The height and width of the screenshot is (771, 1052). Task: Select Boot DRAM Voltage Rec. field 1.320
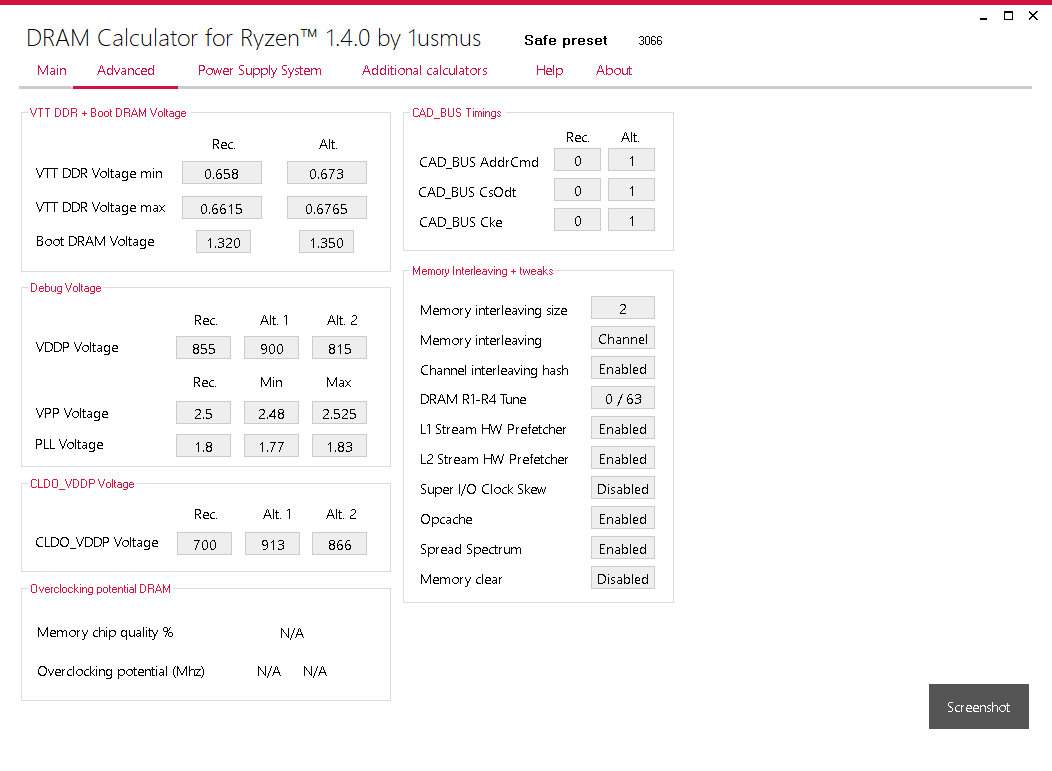tap(223, 242)
